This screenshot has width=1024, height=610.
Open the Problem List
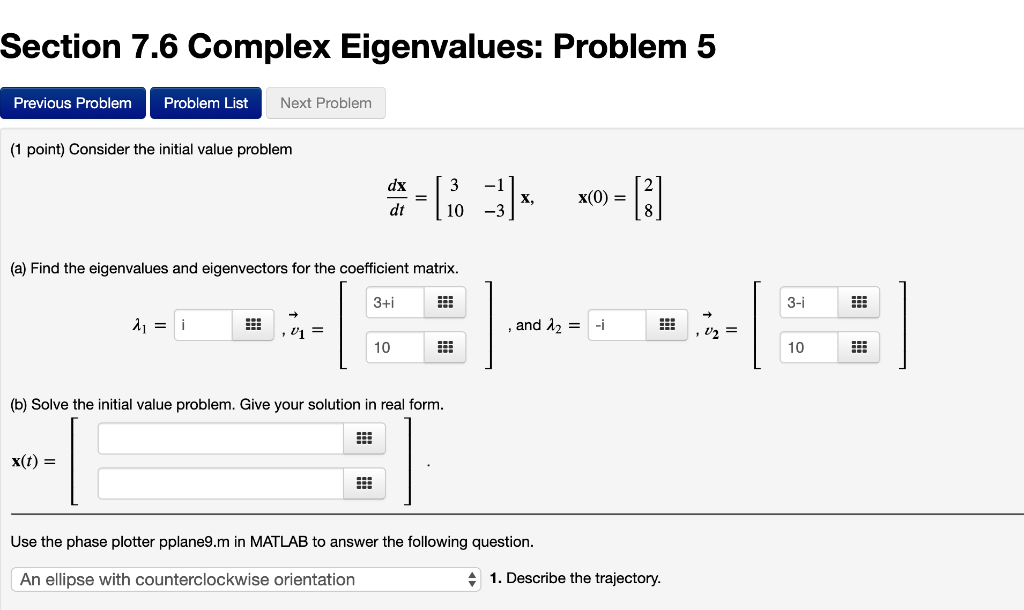(x=205, y=103)
